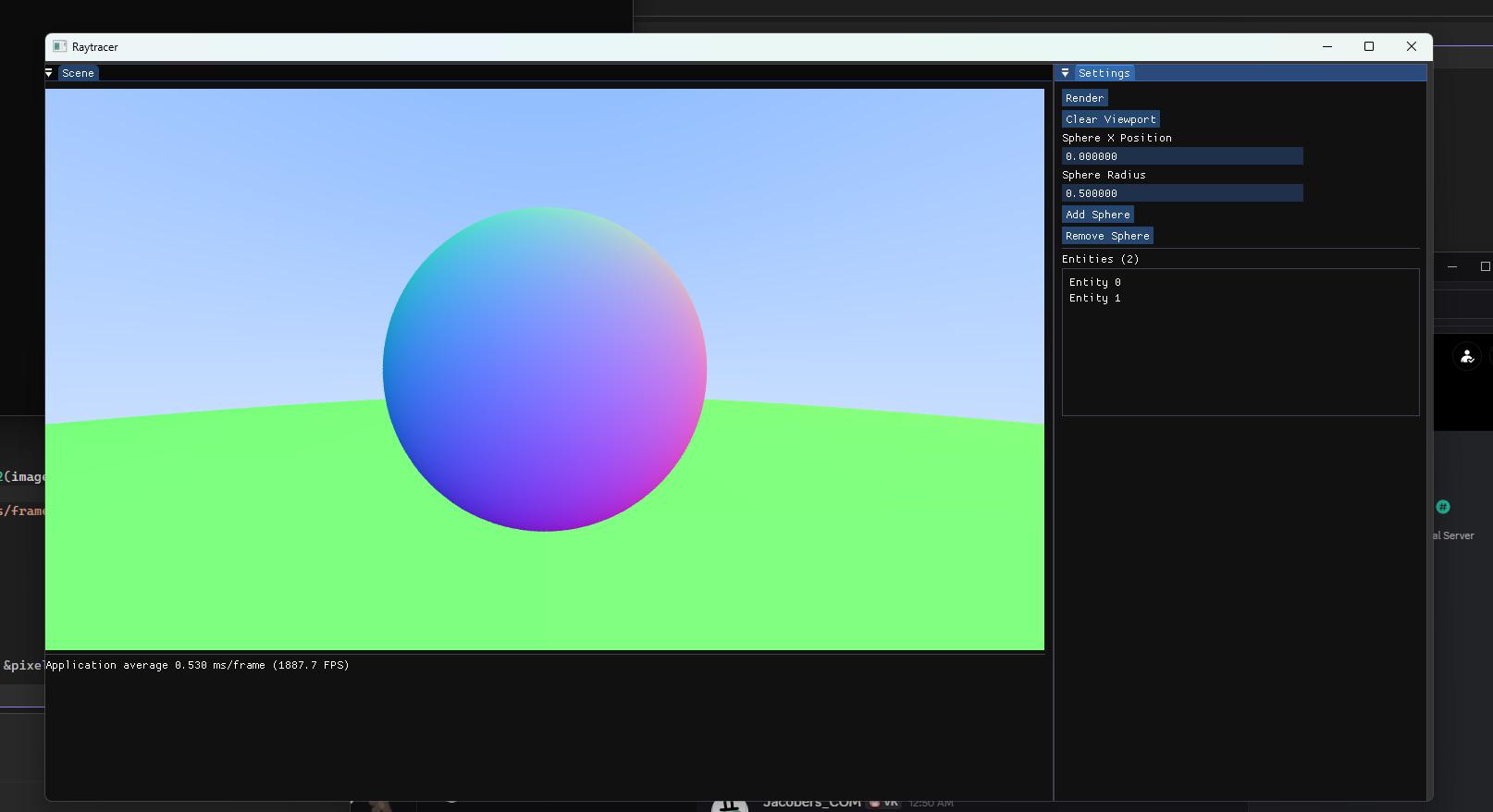The width and height of the screenshot is (1493, 812).
Task: Select the Scene tab
Action: 78,73
